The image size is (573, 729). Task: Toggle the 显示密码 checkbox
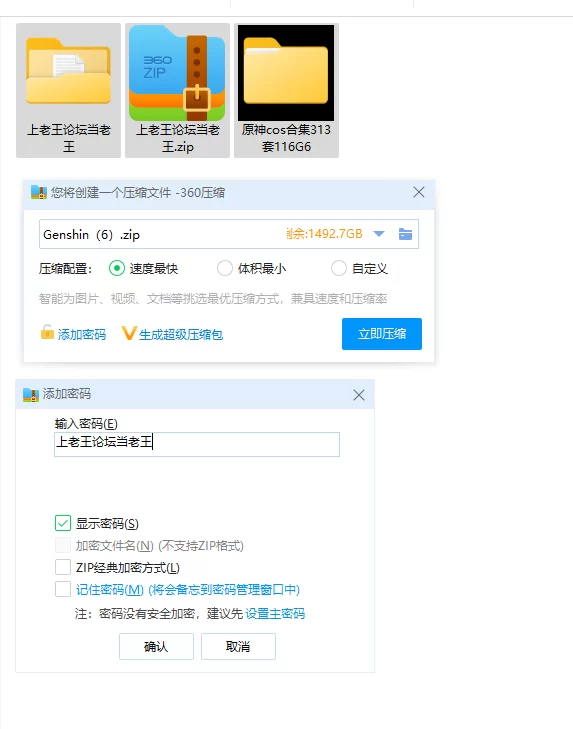click(x=63, y=523)
